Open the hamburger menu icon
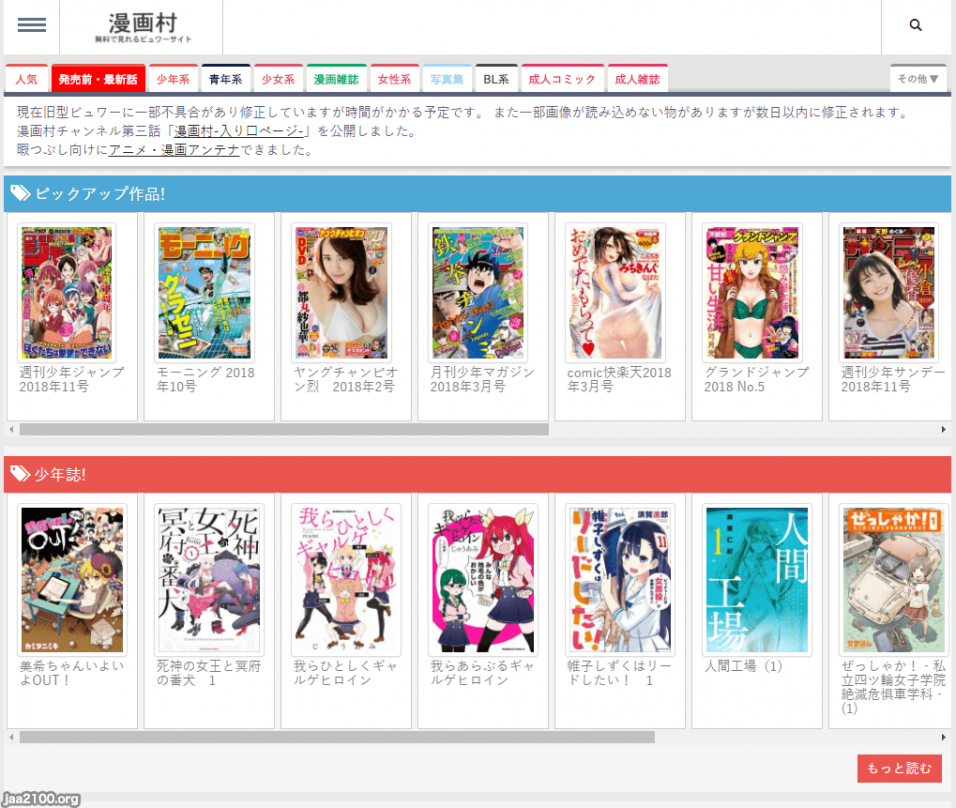 [32, 25]
